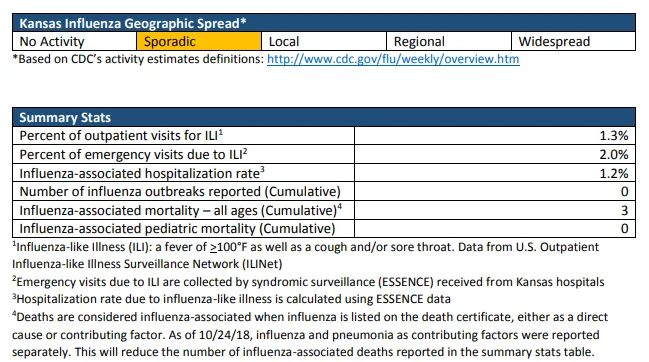Image resolution: width=649 pixels, height=362 pixels.
Task: Click the 1.3% outpatient value
Action: [x=614, y=136]
